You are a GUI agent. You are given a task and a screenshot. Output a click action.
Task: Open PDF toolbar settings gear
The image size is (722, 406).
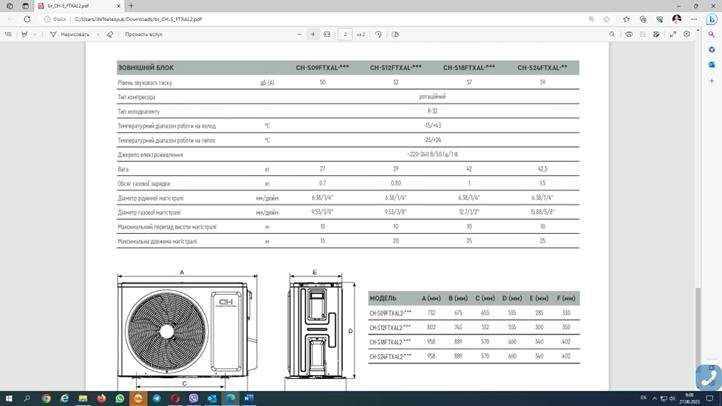point(687,34)
